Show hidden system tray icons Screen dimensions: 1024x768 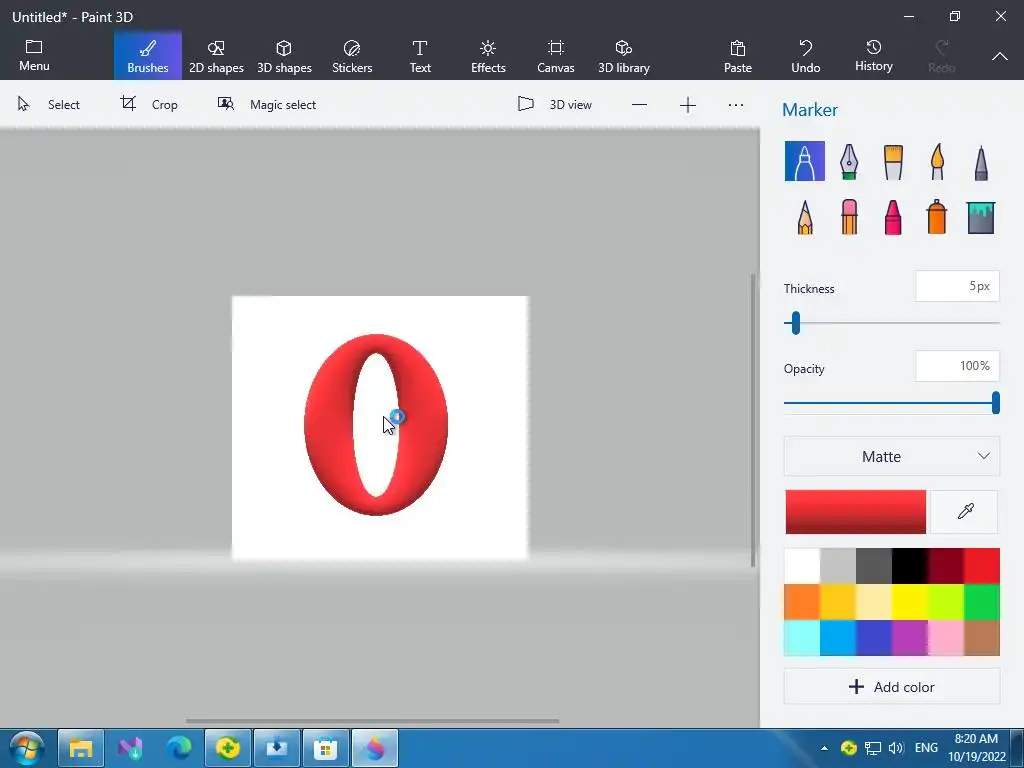click(824, 748)
